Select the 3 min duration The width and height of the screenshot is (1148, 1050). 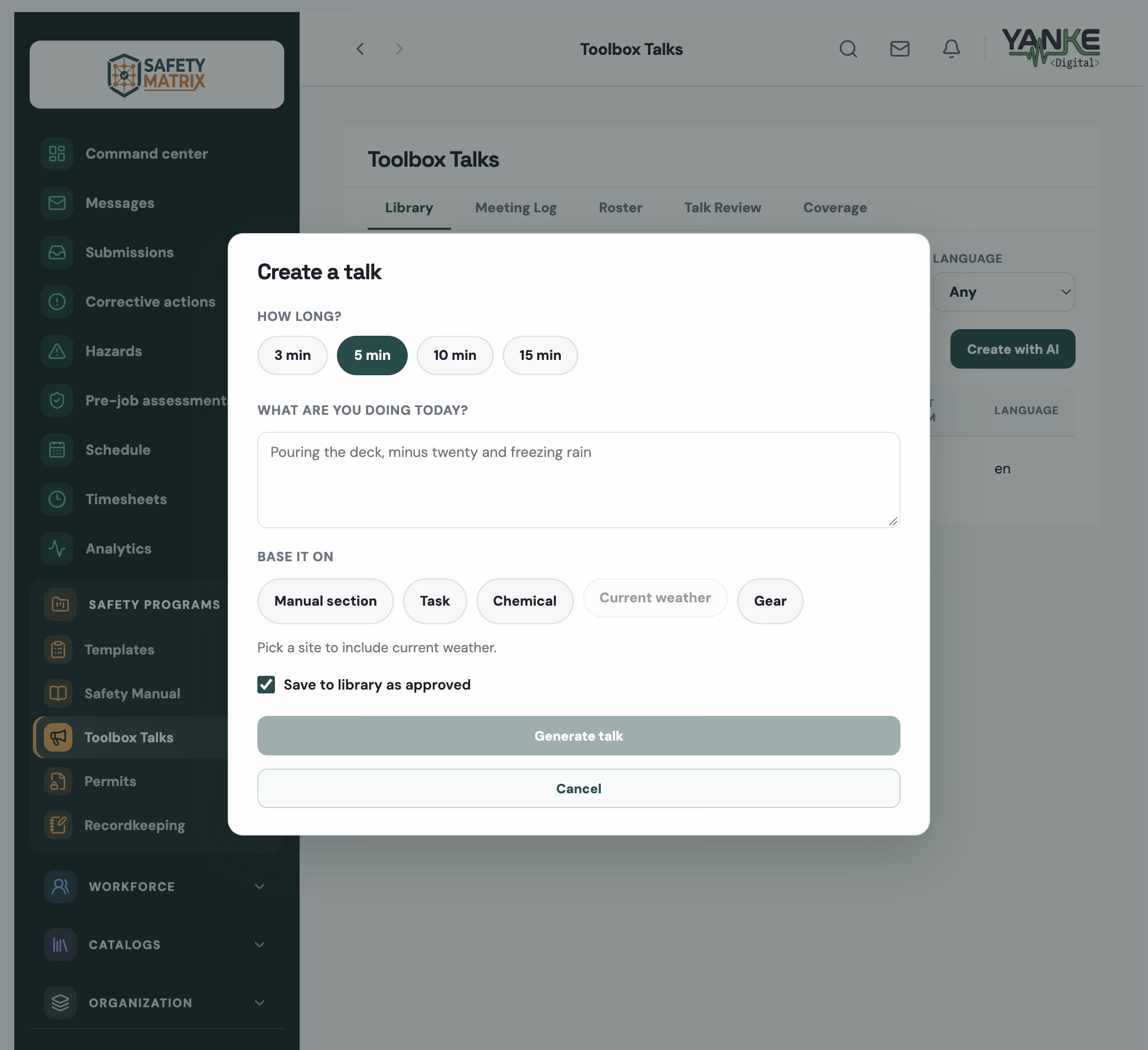pos(292,355)
